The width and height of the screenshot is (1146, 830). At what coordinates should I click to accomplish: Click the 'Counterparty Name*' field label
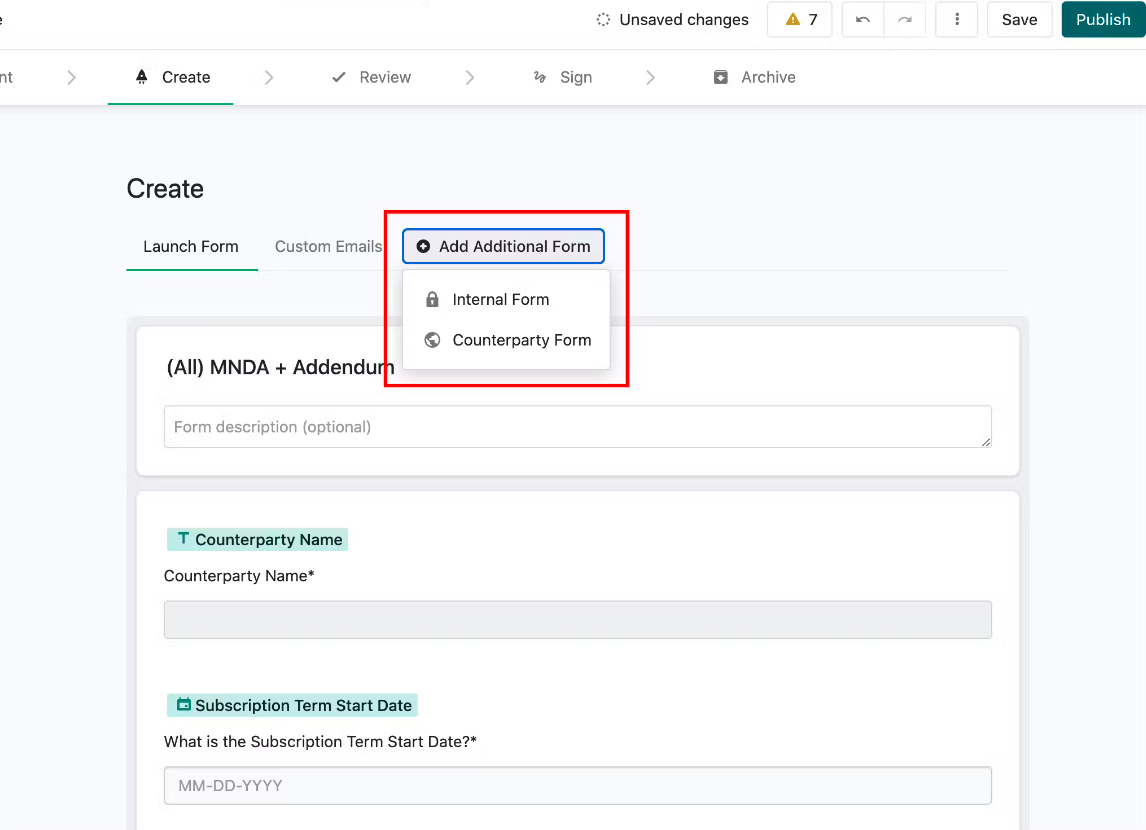239,576
